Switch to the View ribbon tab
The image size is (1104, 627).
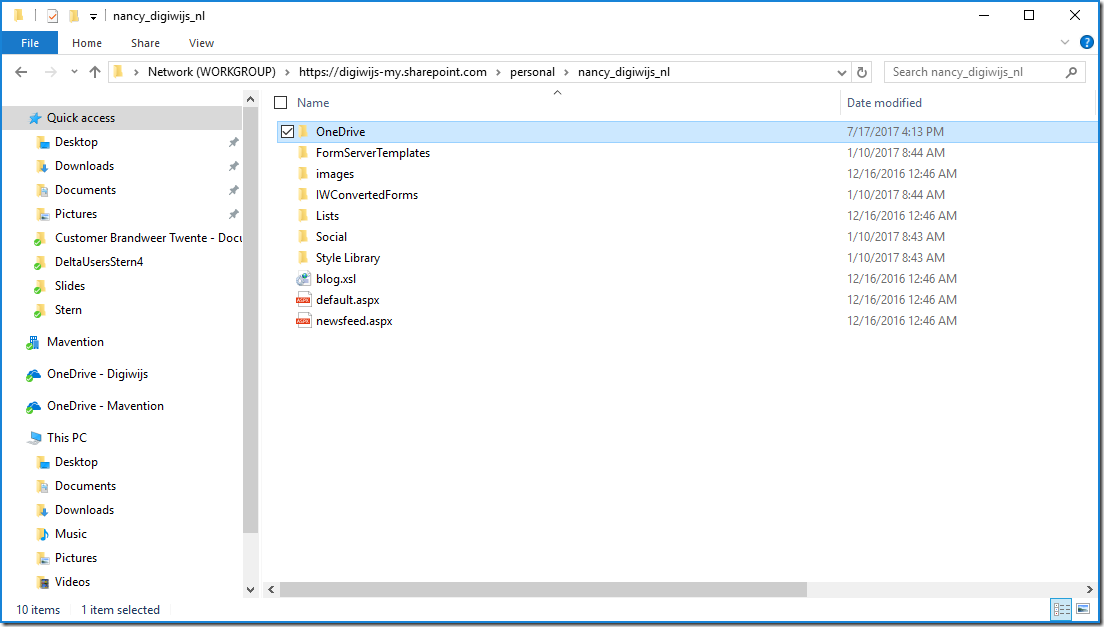click(x=201, y=43)
